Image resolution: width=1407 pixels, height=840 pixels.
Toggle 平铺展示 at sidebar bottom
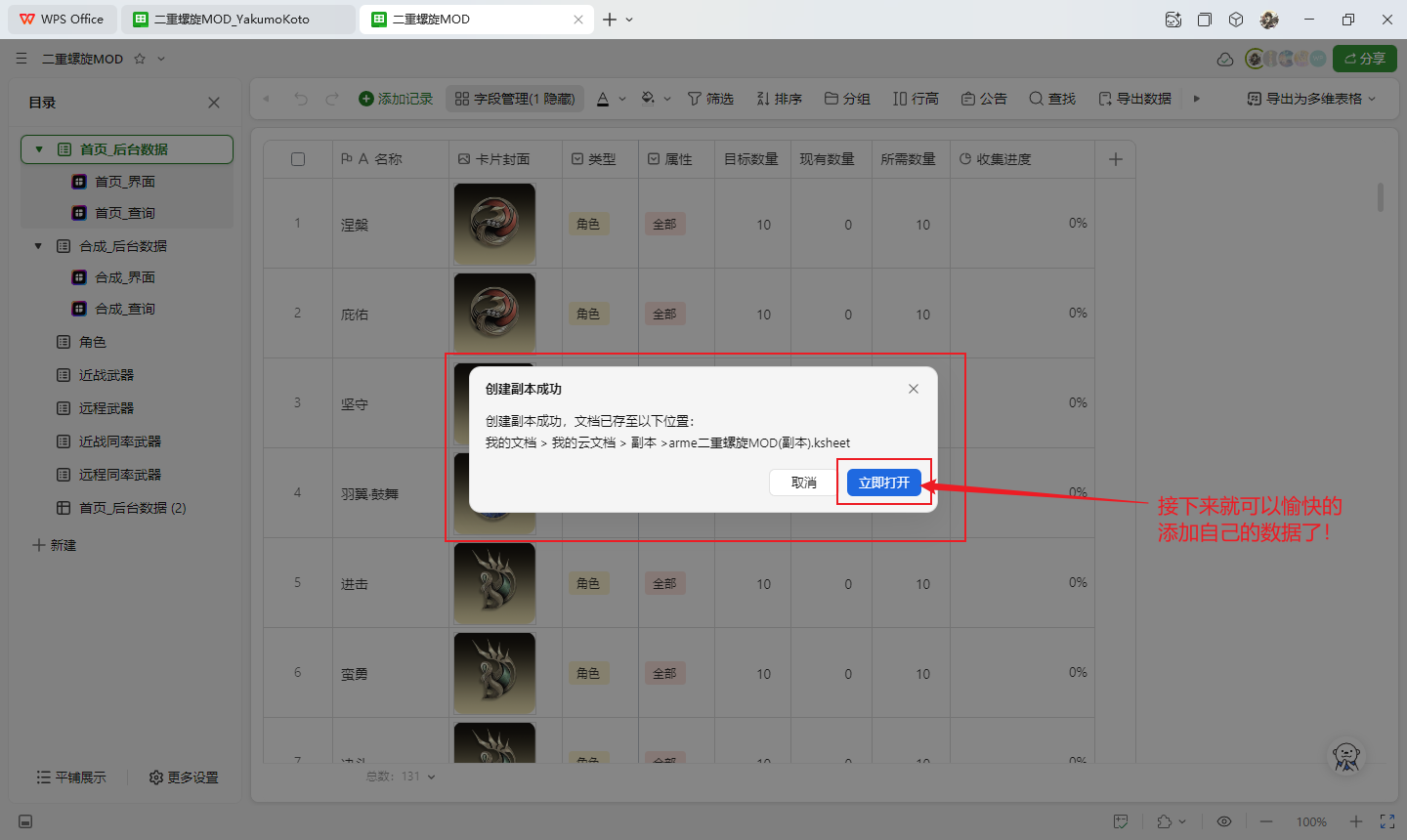[70, 777]
